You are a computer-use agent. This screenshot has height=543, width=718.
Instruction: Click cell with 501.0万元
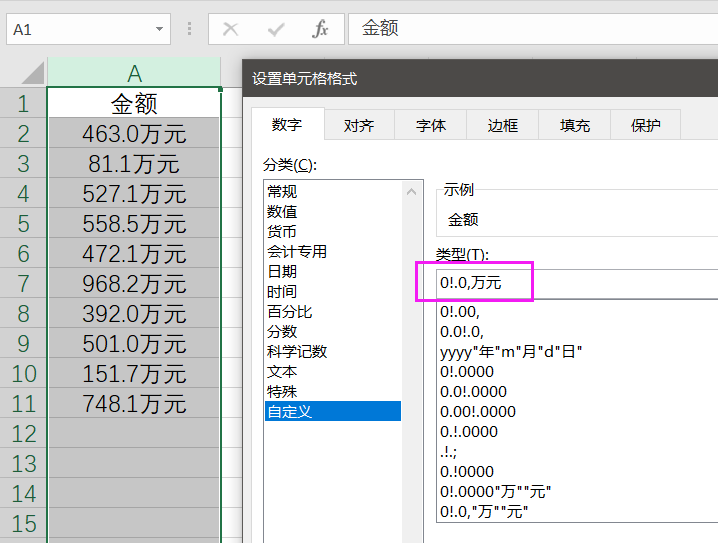pyautogui.click(x=134, y=343)
